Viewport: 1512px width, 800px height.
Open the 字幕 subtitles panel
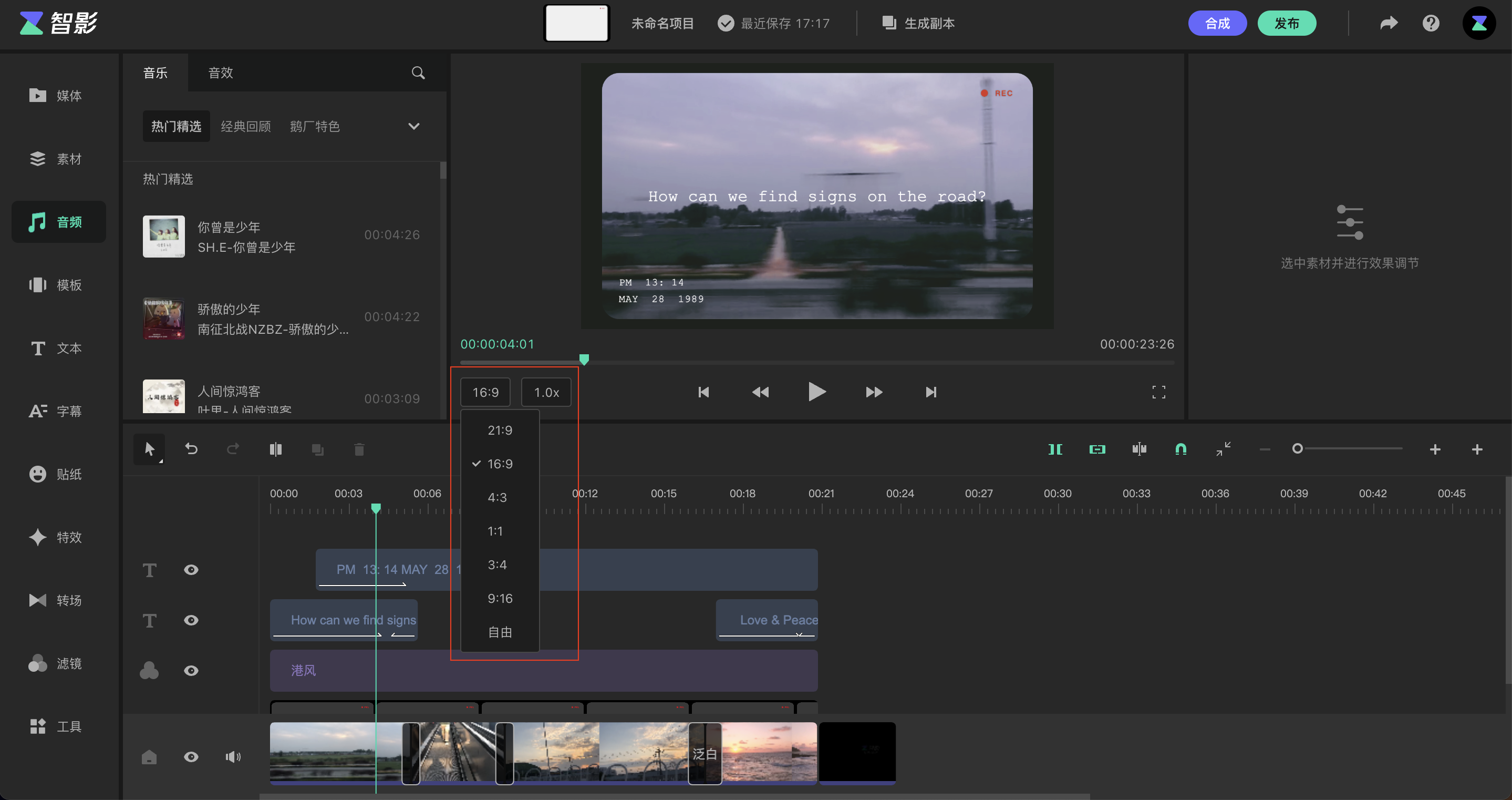[x=56, y=411]
